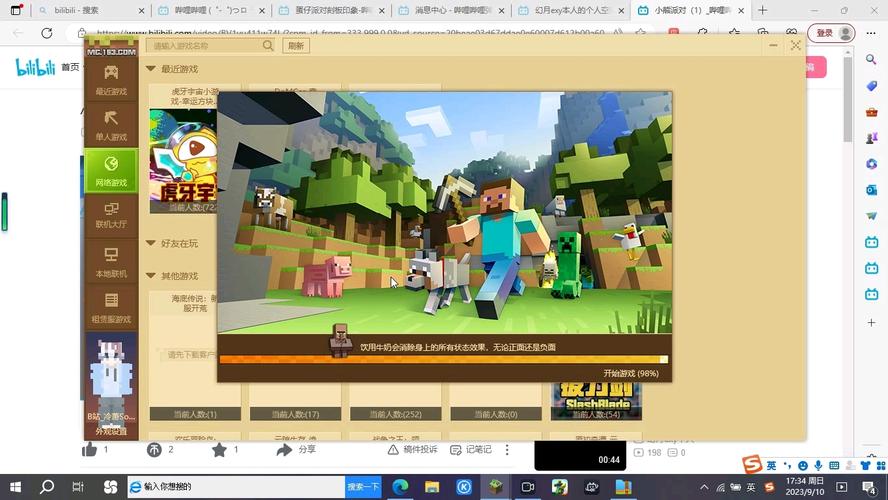This screenshot has width=888, height=500.
Task: Click the 当前人数(252) label
Action: [x=395, y=414]
